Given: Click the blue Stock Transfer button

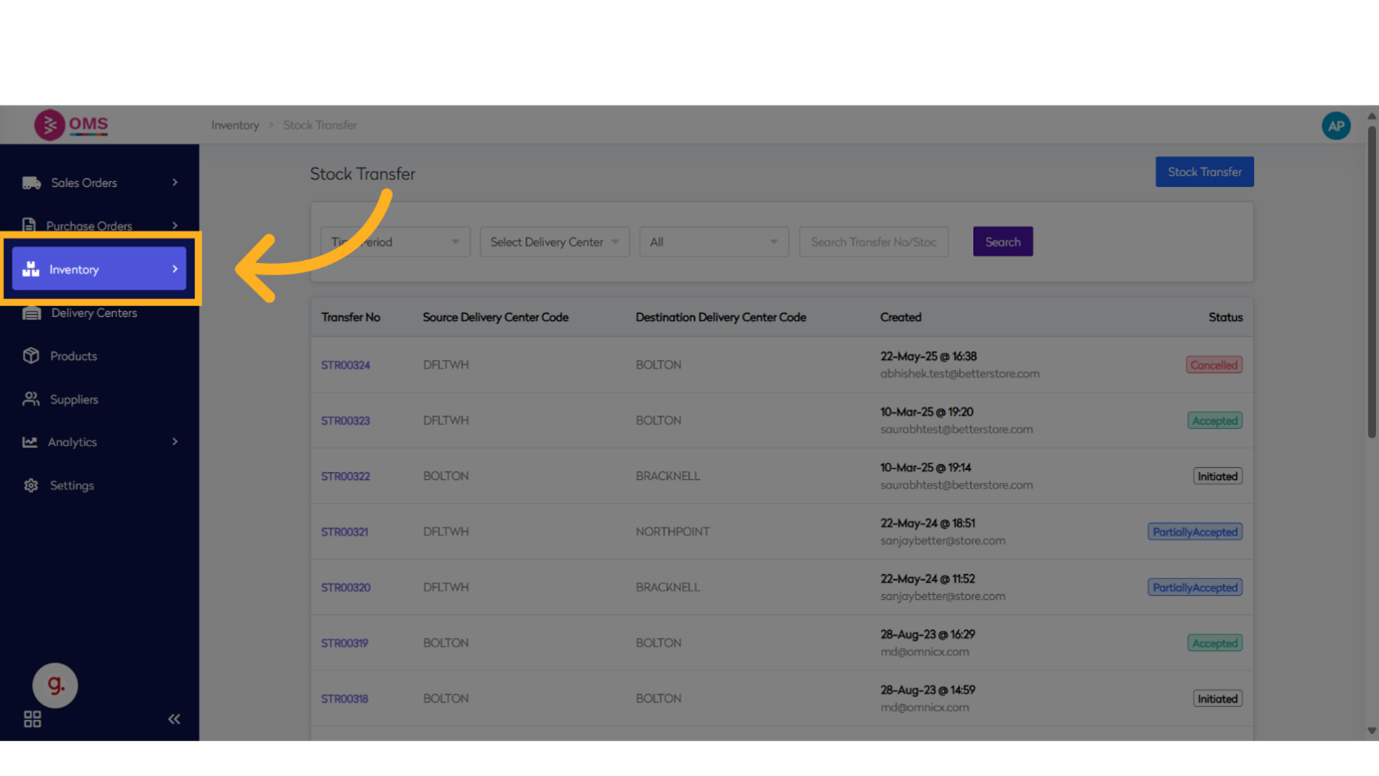Looking at the screenshot, I should coord(1204,172).
